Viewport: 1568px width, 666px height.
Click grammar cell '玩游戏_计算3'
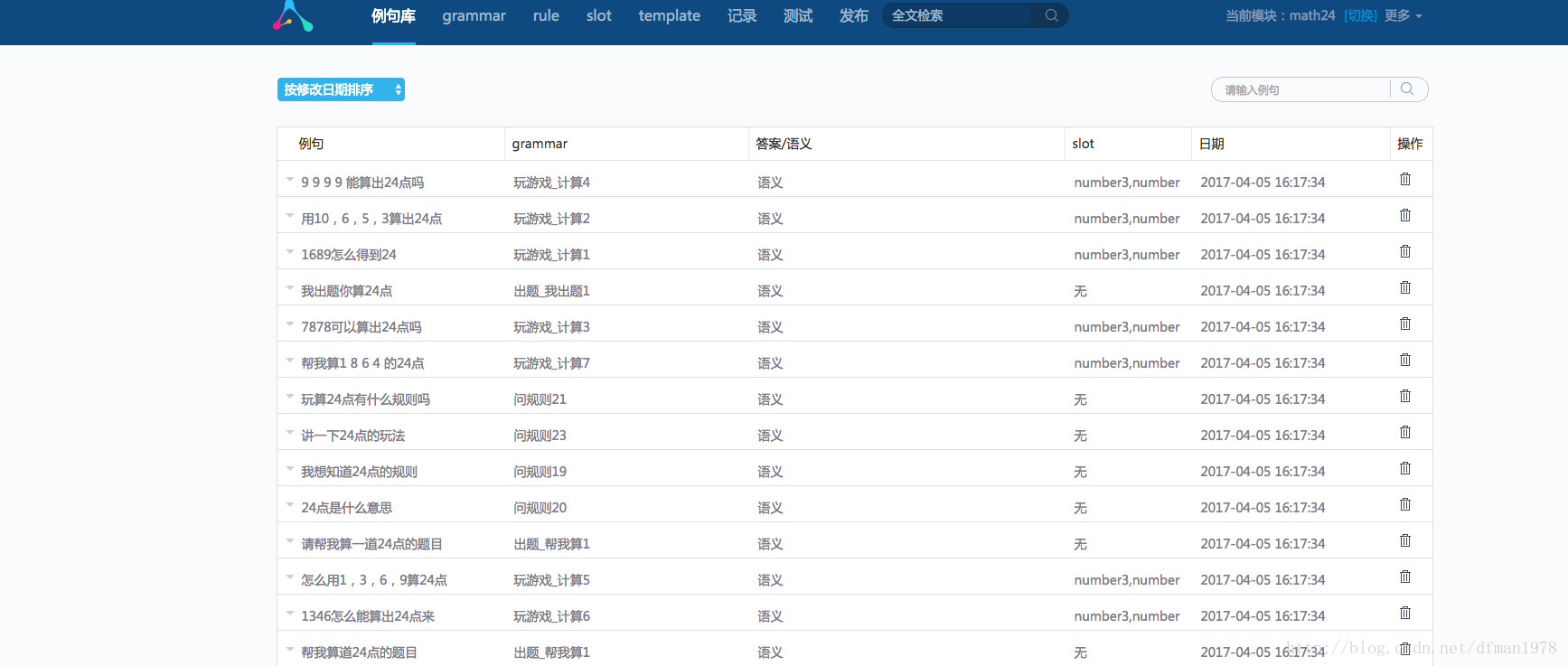coord(551,327)
